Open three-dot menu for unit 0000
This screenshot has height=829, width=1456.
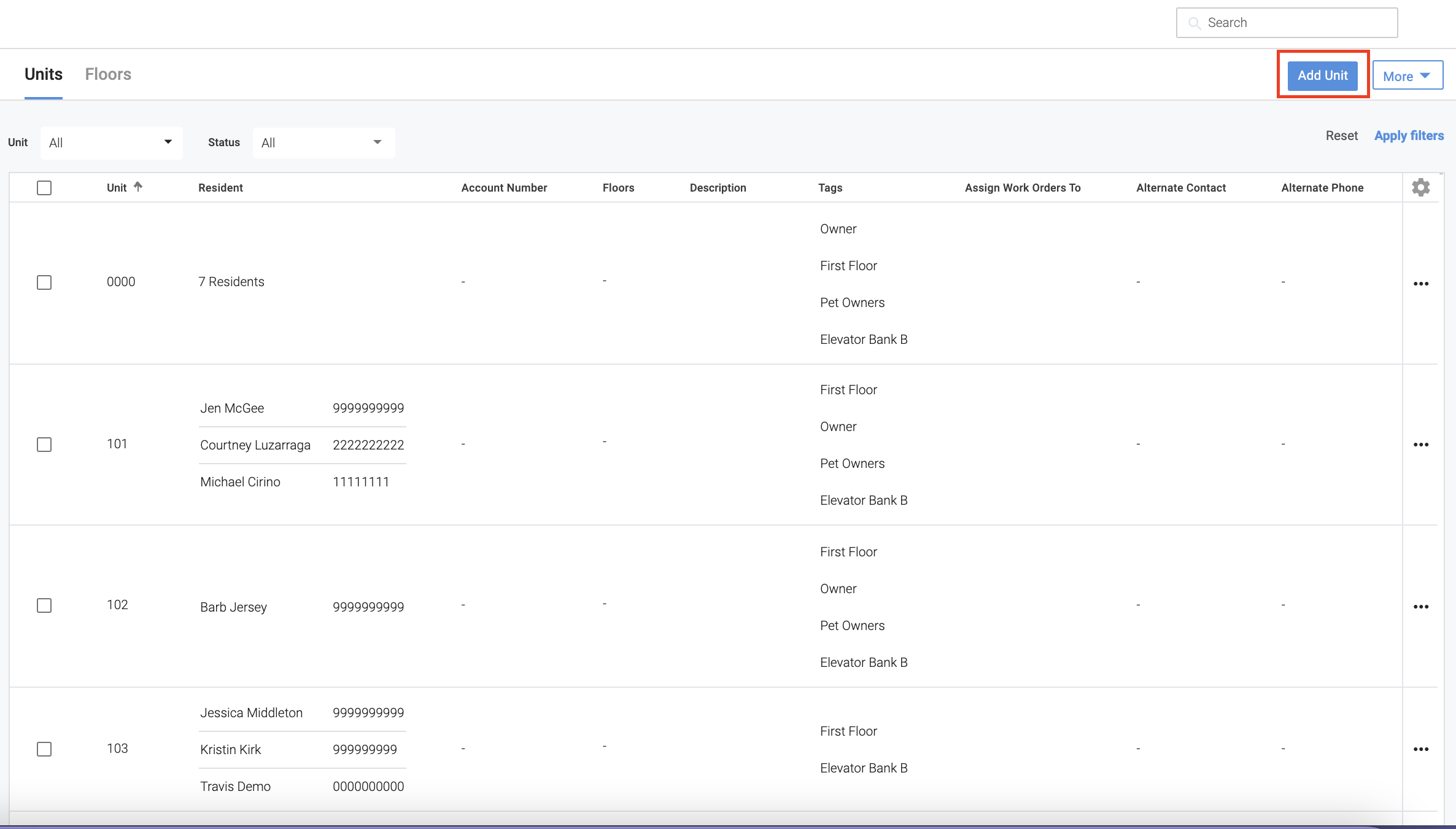[x=1420, y=284]
